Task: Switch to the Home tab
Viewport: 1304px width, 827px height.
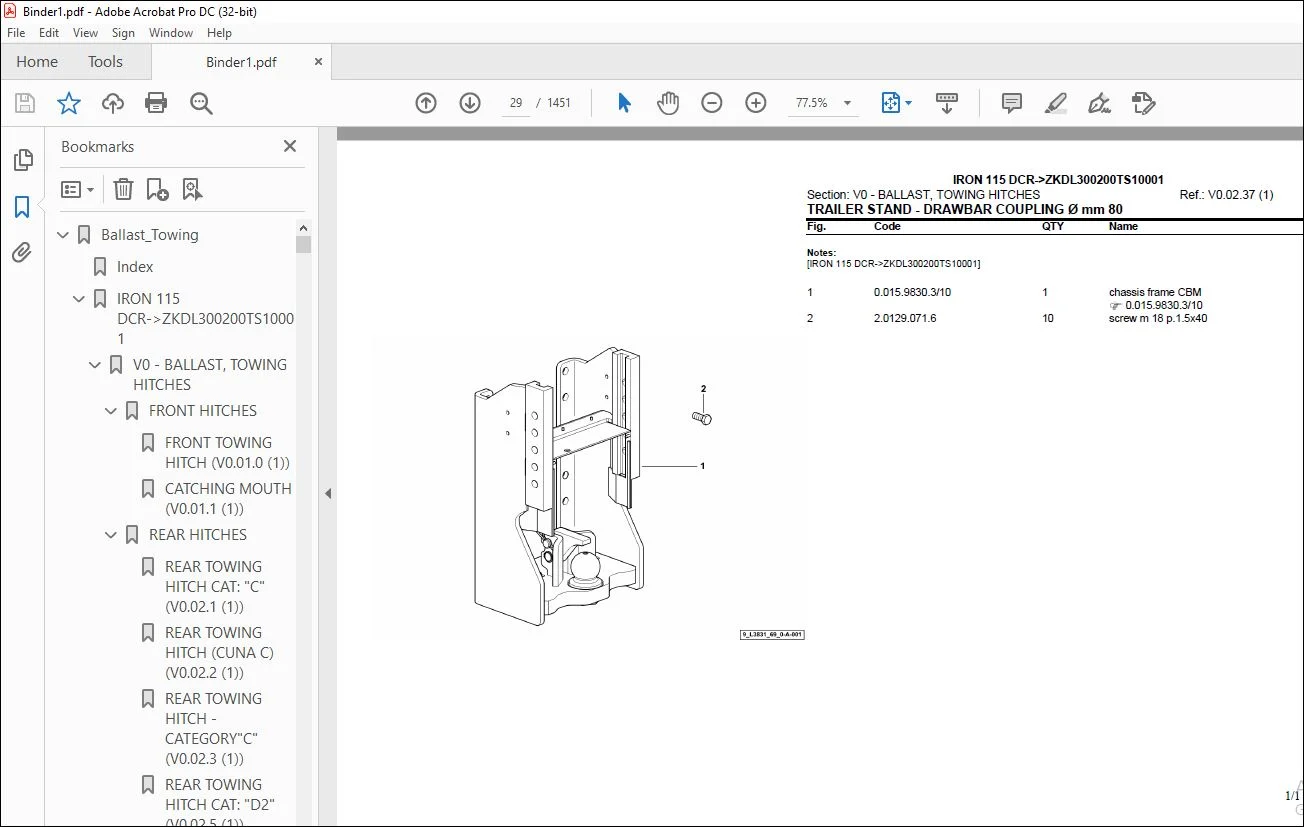Action: click(37, 62)
